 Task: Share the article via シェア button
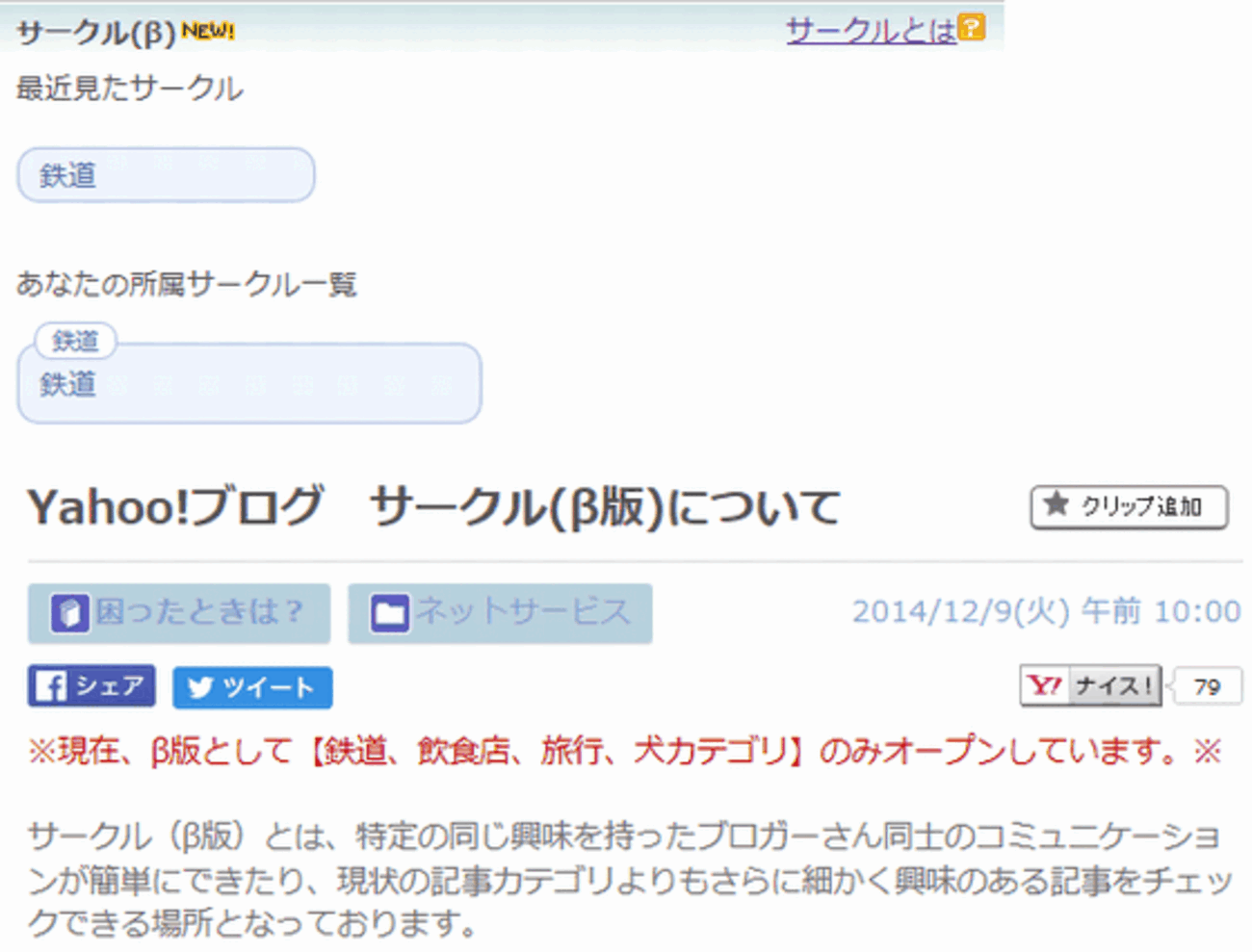[x=91, y=686]
